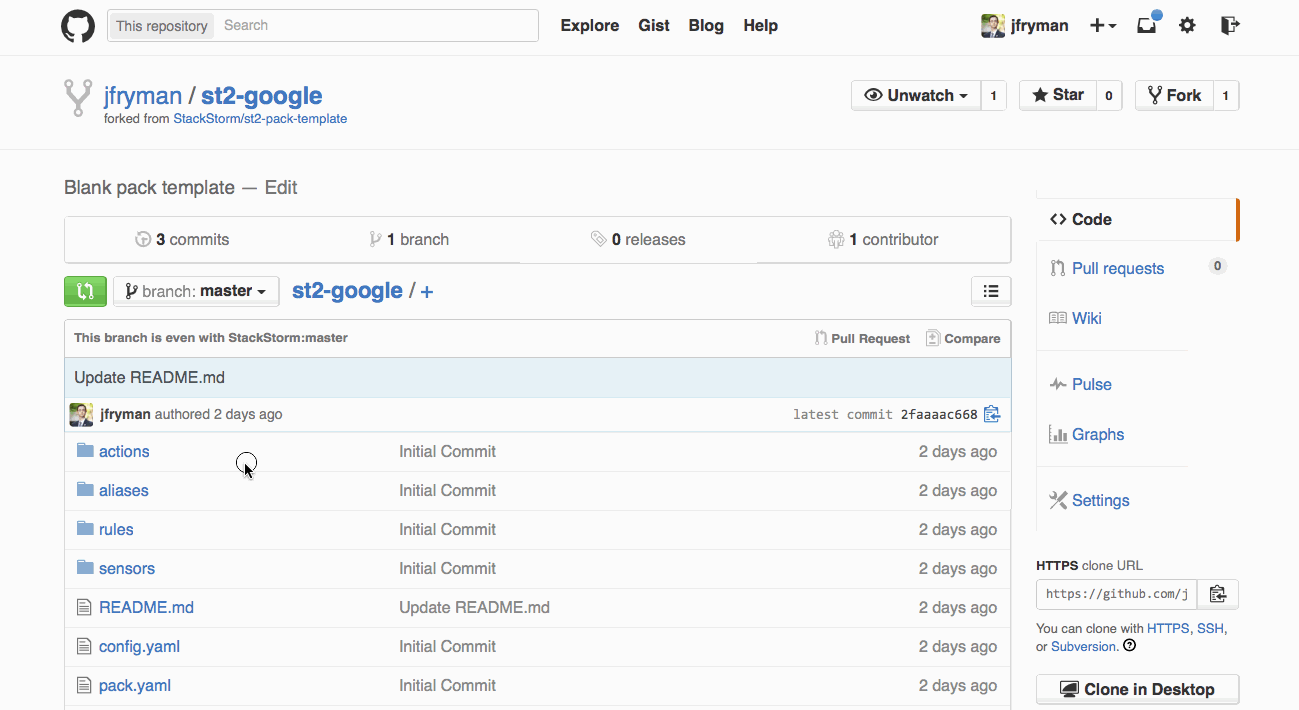Open Gist in the top navigation
1299x710 pixels.
coord(654,26)
